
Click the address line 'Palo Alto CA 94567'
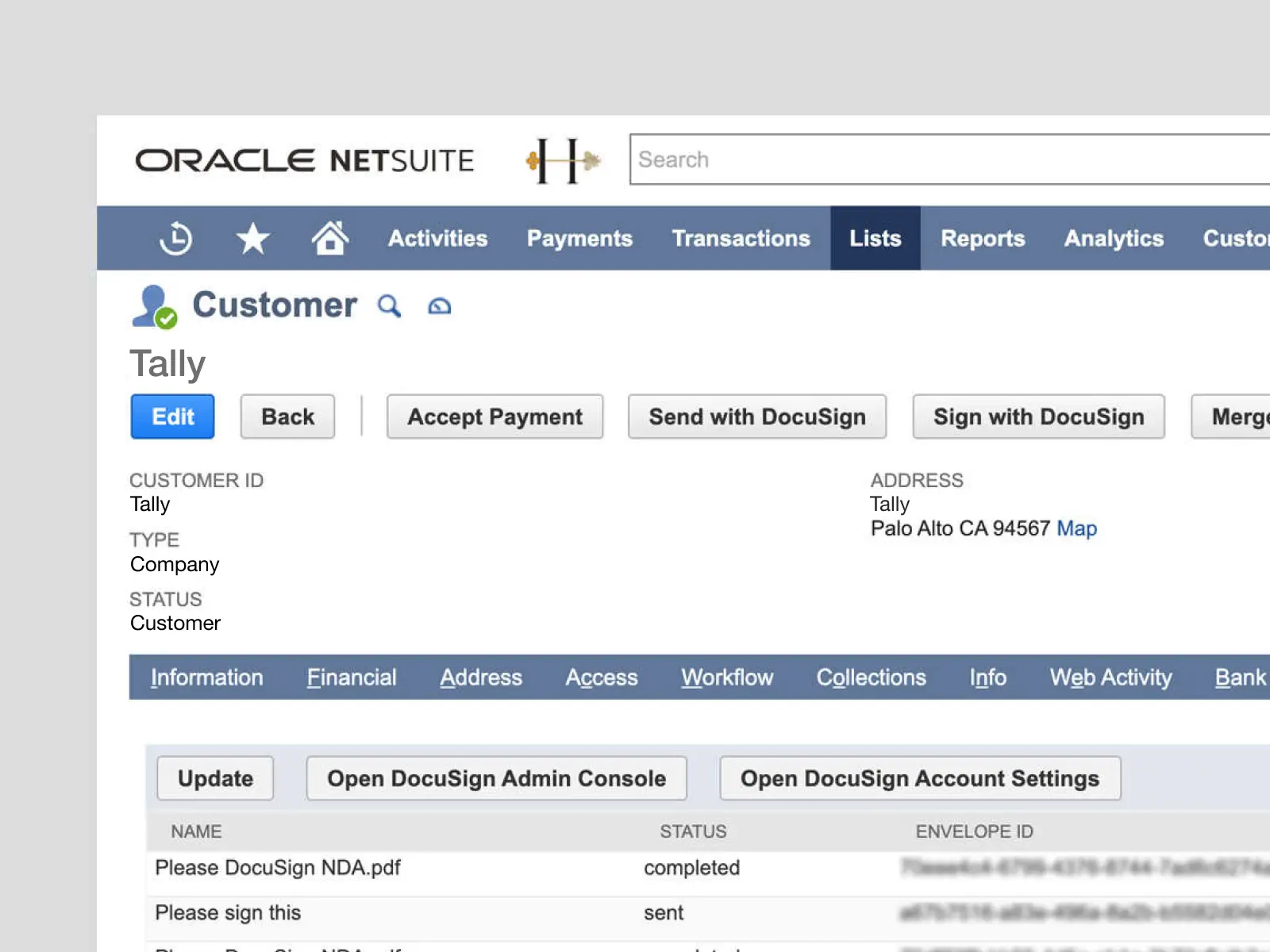[960, 528]
